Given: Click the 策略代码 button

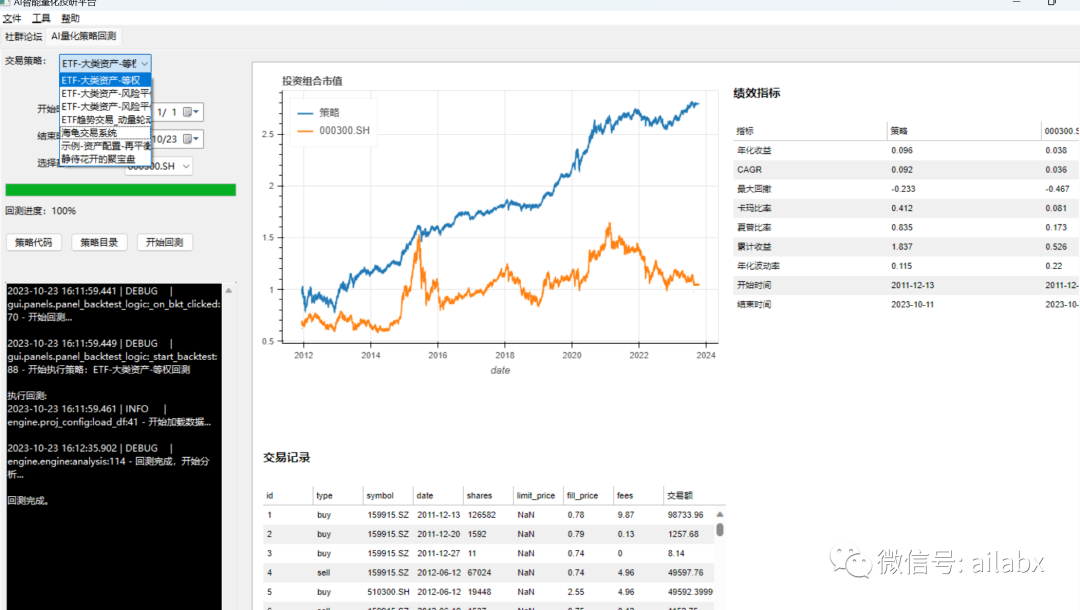Looking at the screenshot, I should coord(33,242).
